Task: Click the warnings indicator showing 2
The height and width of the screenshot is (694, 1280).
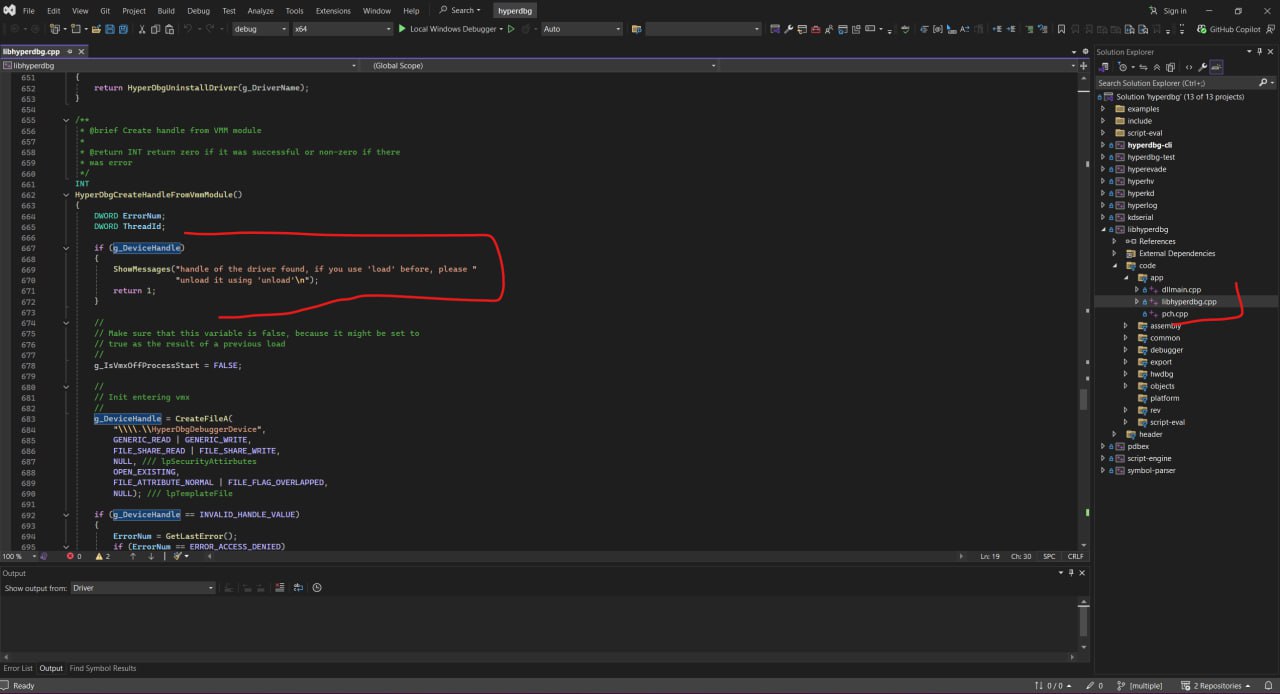Action: (102, 556)
